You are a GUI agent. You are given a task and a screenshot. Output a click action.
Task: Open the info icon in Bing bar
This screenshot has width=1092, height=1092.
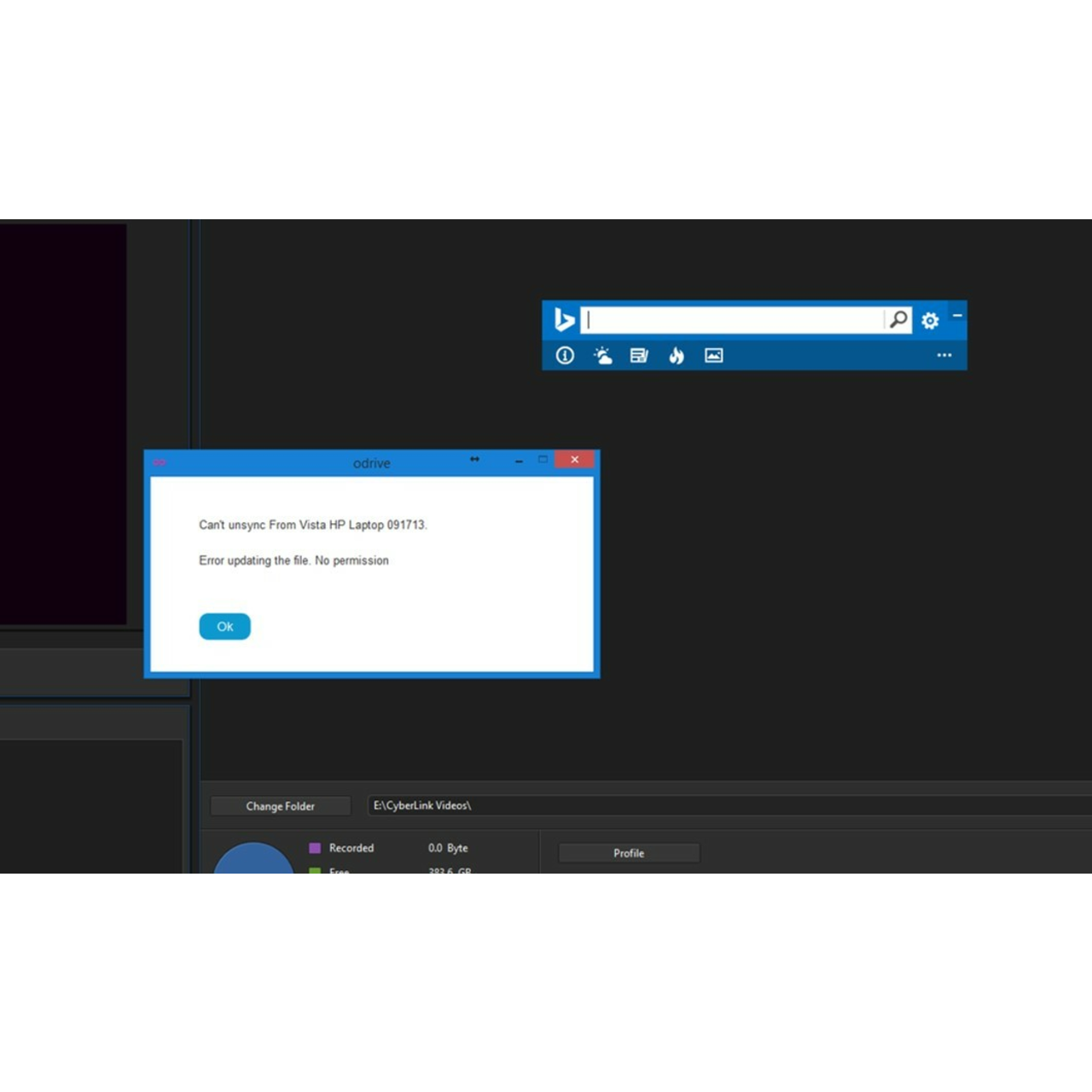(565, 356)
